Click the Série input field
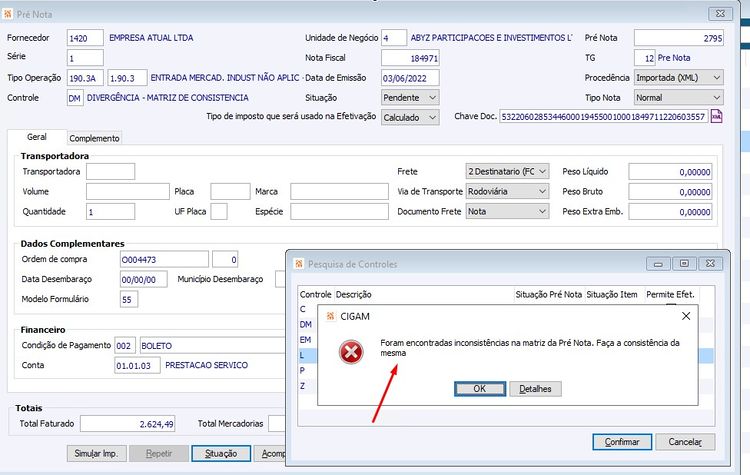The height and width of the screenshot is (475, 750). [x=85, y=58]
